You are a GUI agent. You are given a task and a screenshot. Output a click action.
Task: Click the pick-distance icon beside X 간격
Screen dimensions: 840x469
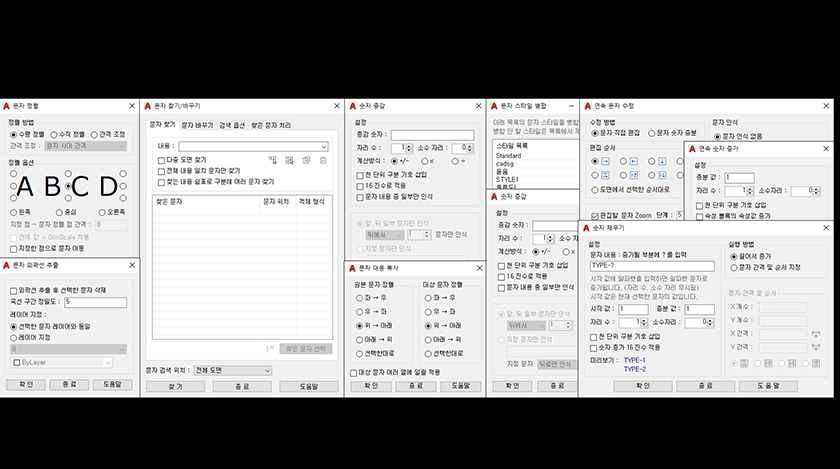point(815,334)
